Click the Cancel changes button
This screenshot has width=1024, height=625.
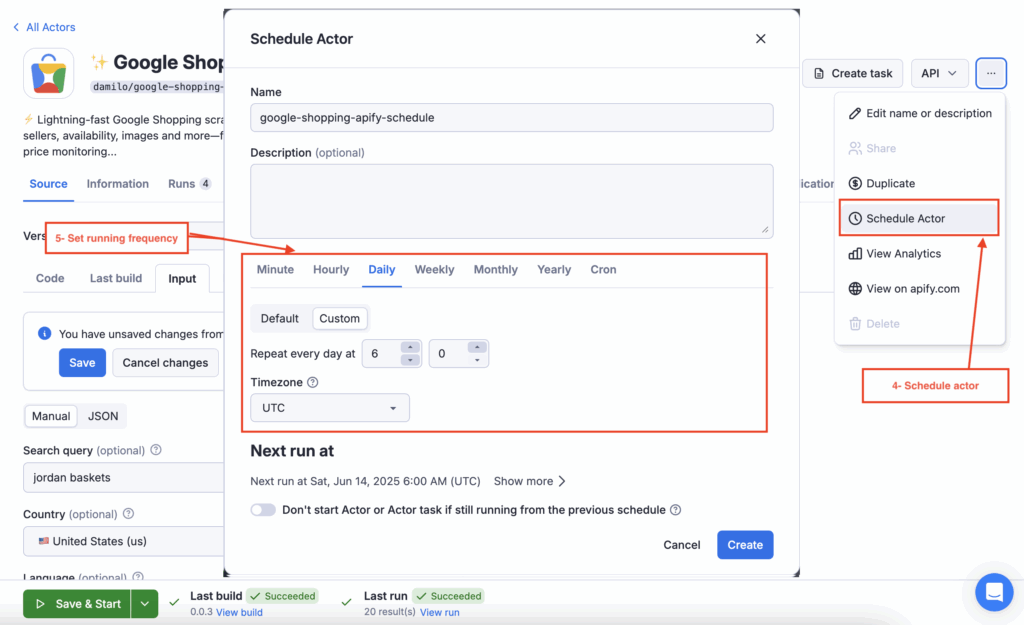[x=165, y=362]
